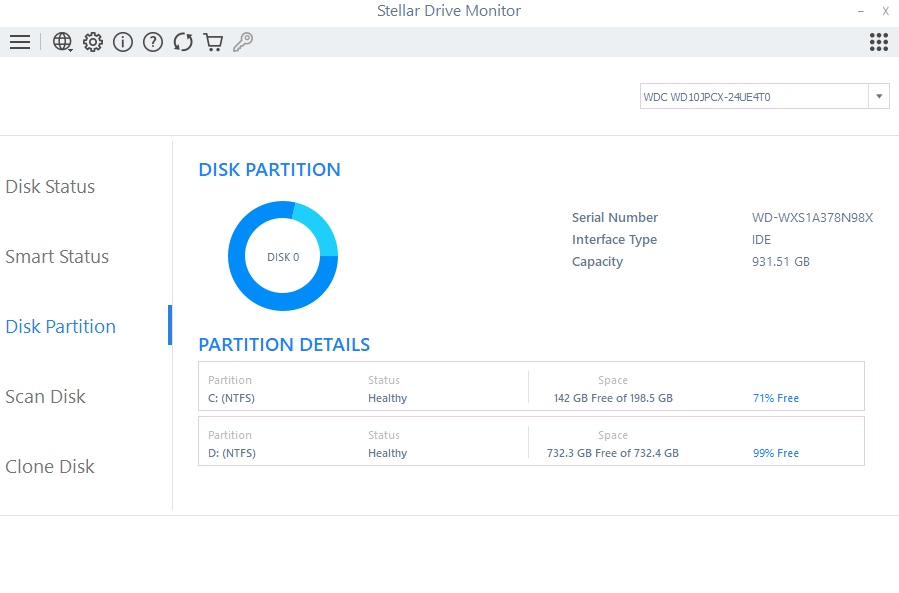Open Smart Status section

[57, 256]
